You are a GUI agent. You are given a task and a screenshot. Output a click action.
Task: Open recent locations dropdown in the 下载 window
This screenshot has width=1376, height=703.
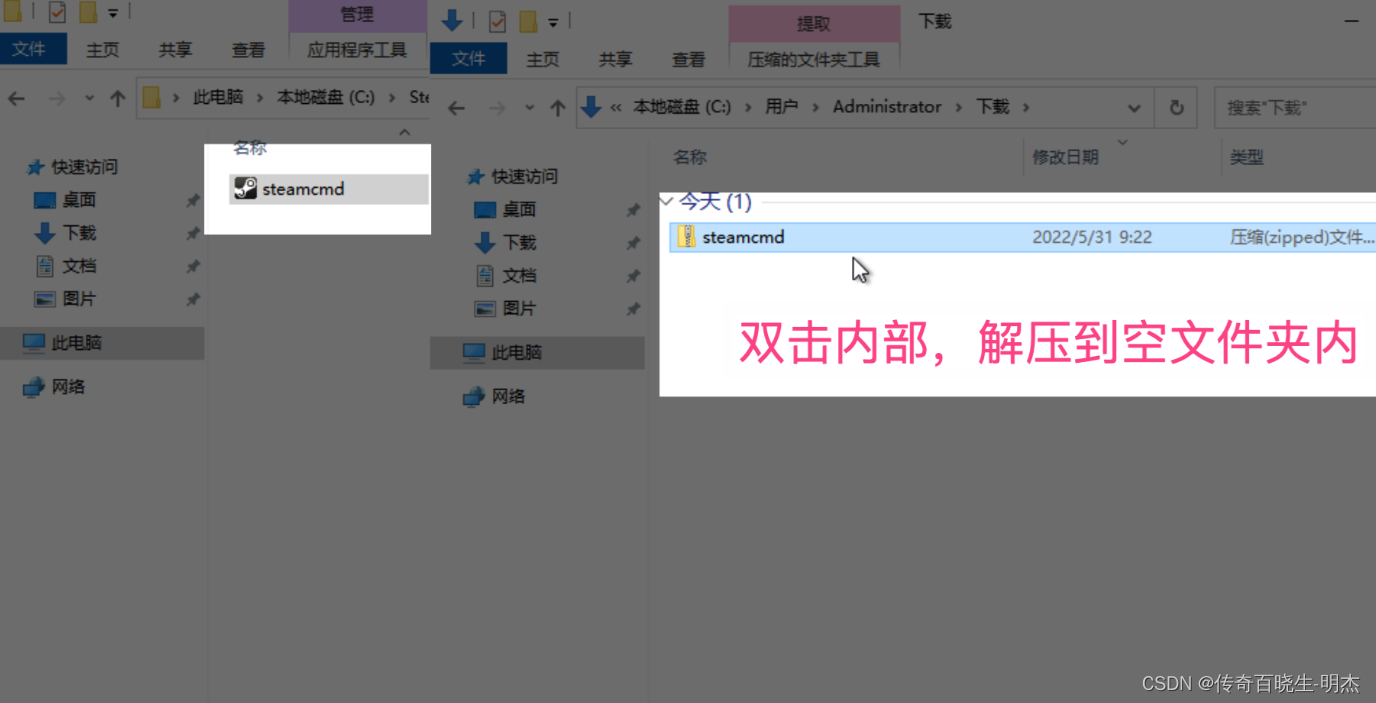click(529, 108)
